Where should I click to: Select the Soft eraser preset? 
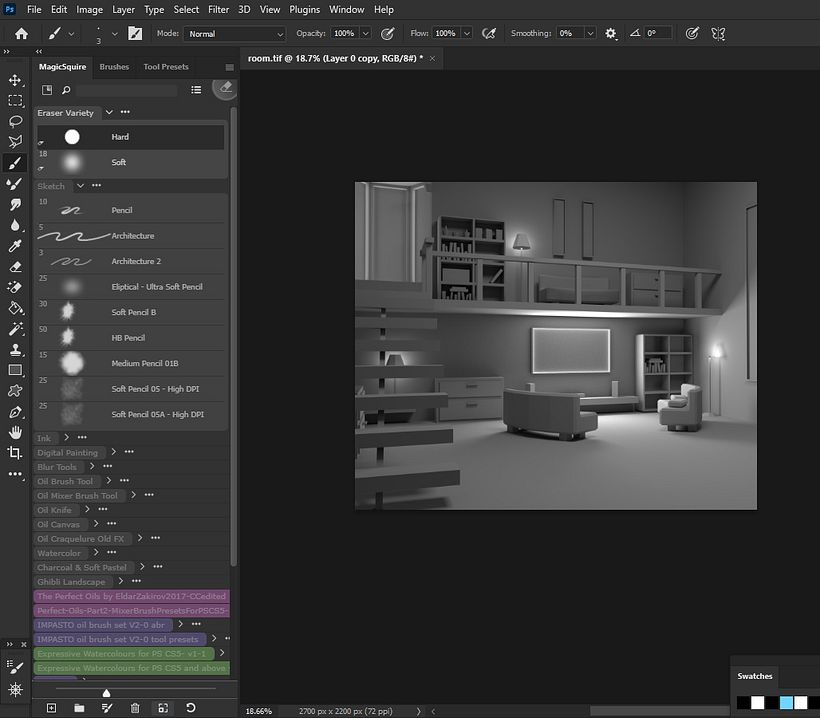pos(131,163)
